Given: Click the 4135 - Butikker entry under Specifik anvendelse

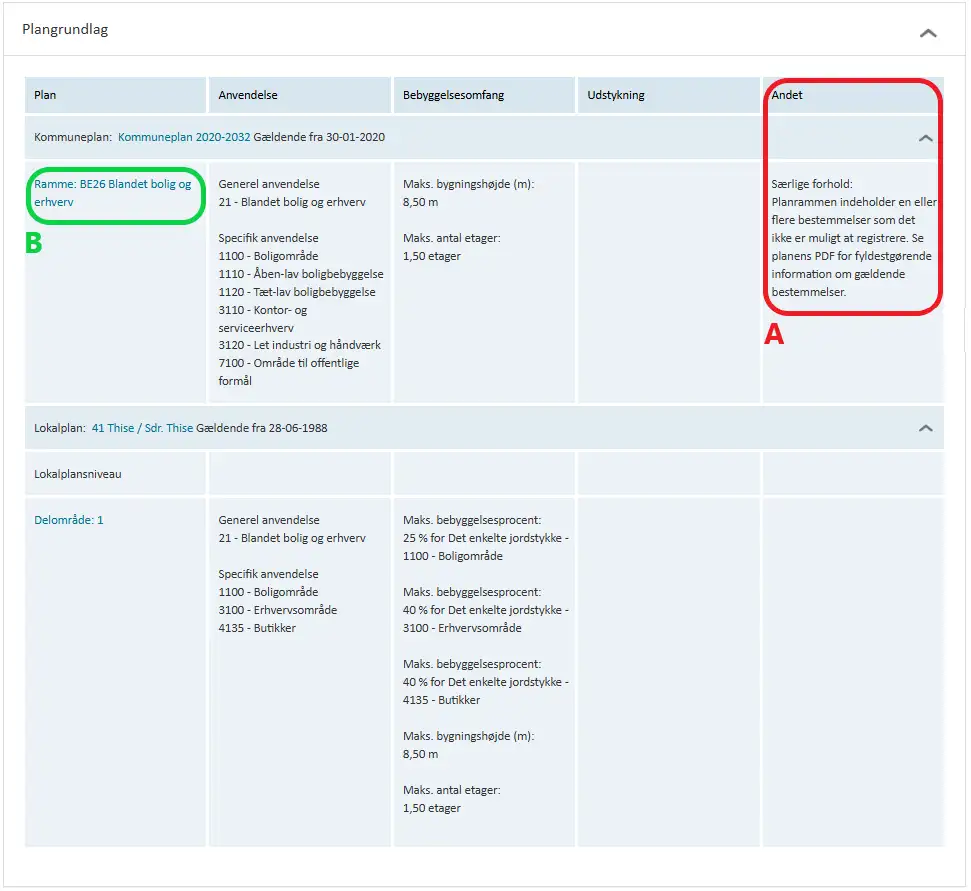Looking at the screenshot, I should click(x=257, y=628).
